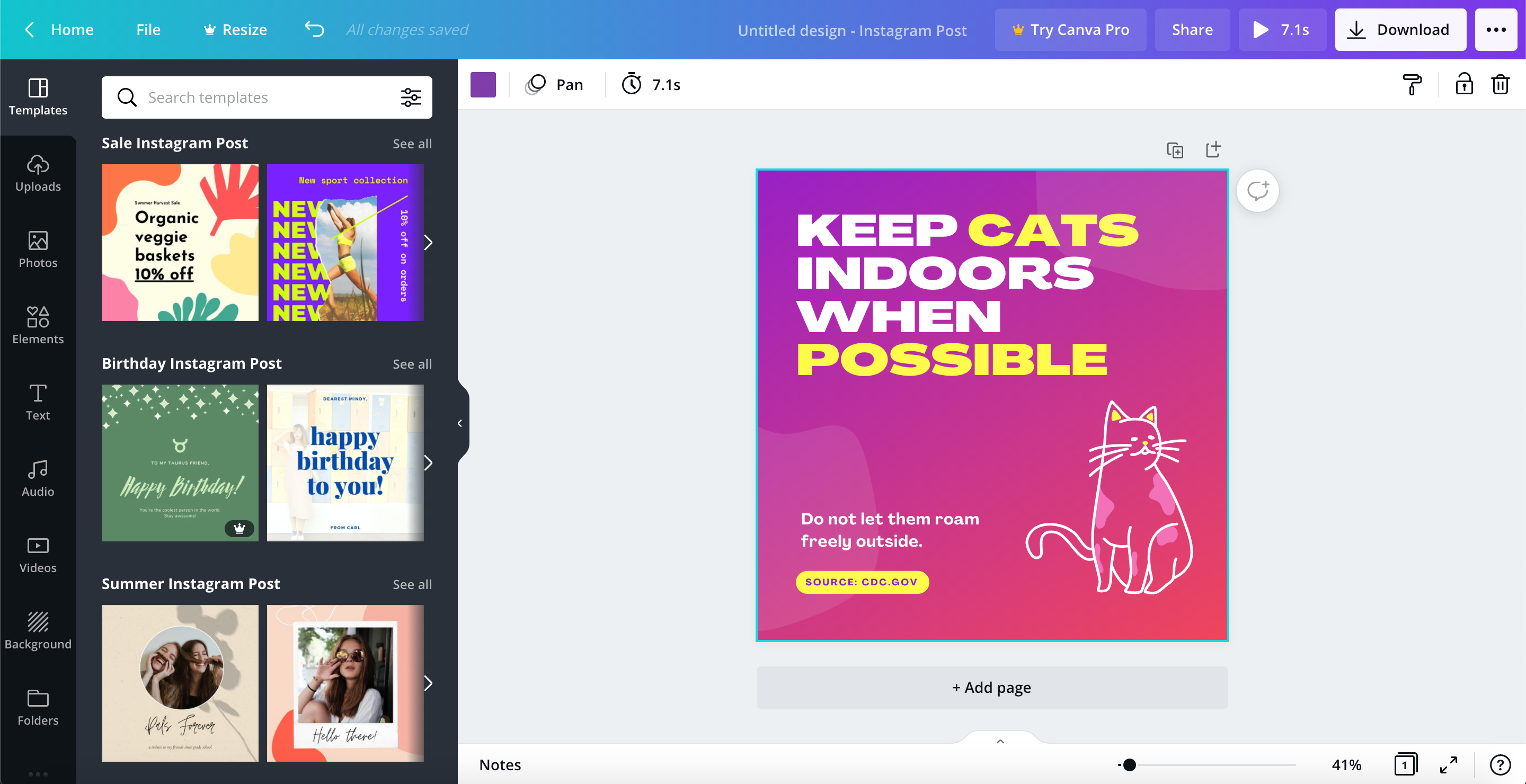Toggle the hide panels arrow button
Image resolution: width=1526 pixels, height=784 pixels.
click(459, 423)
